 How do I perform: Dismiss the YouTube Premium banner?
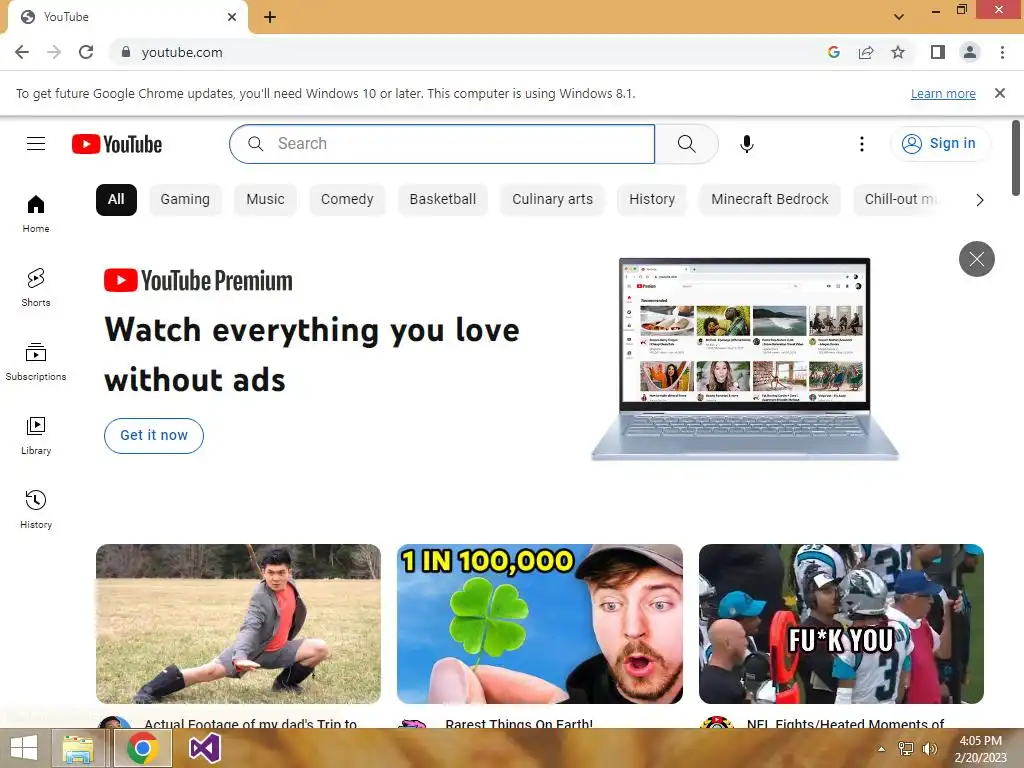(976, 259)
